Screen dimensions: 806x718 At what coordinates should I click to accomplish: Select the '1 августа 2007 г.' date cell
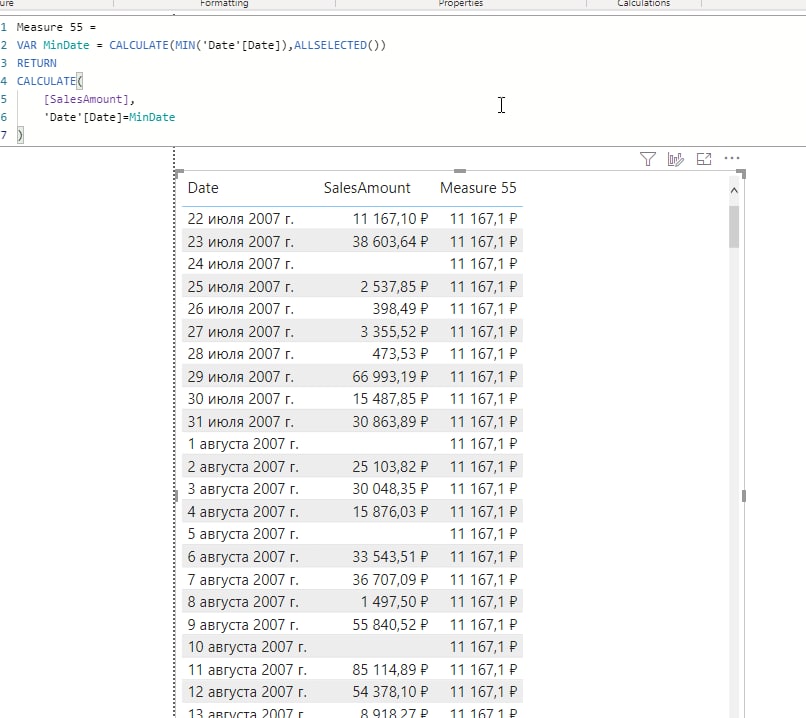243,444
